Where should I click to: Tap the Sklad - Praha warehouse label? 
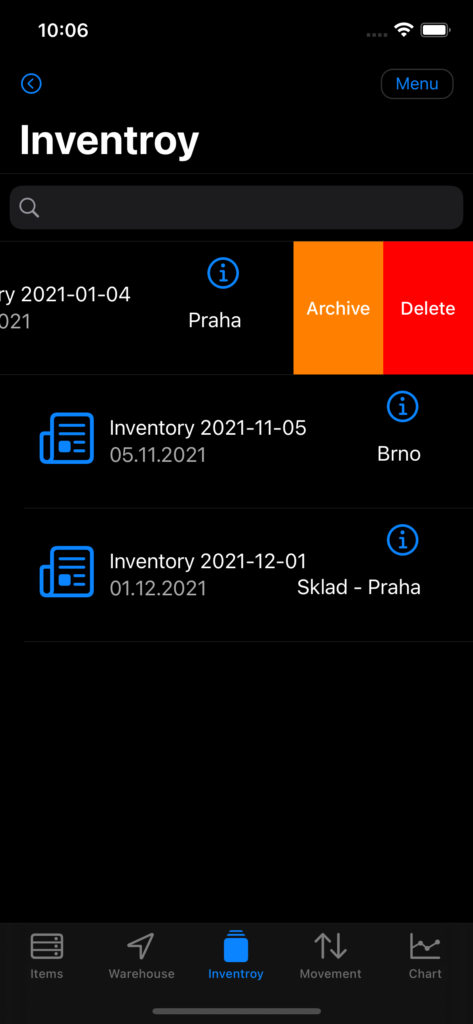tap(359, 587)
